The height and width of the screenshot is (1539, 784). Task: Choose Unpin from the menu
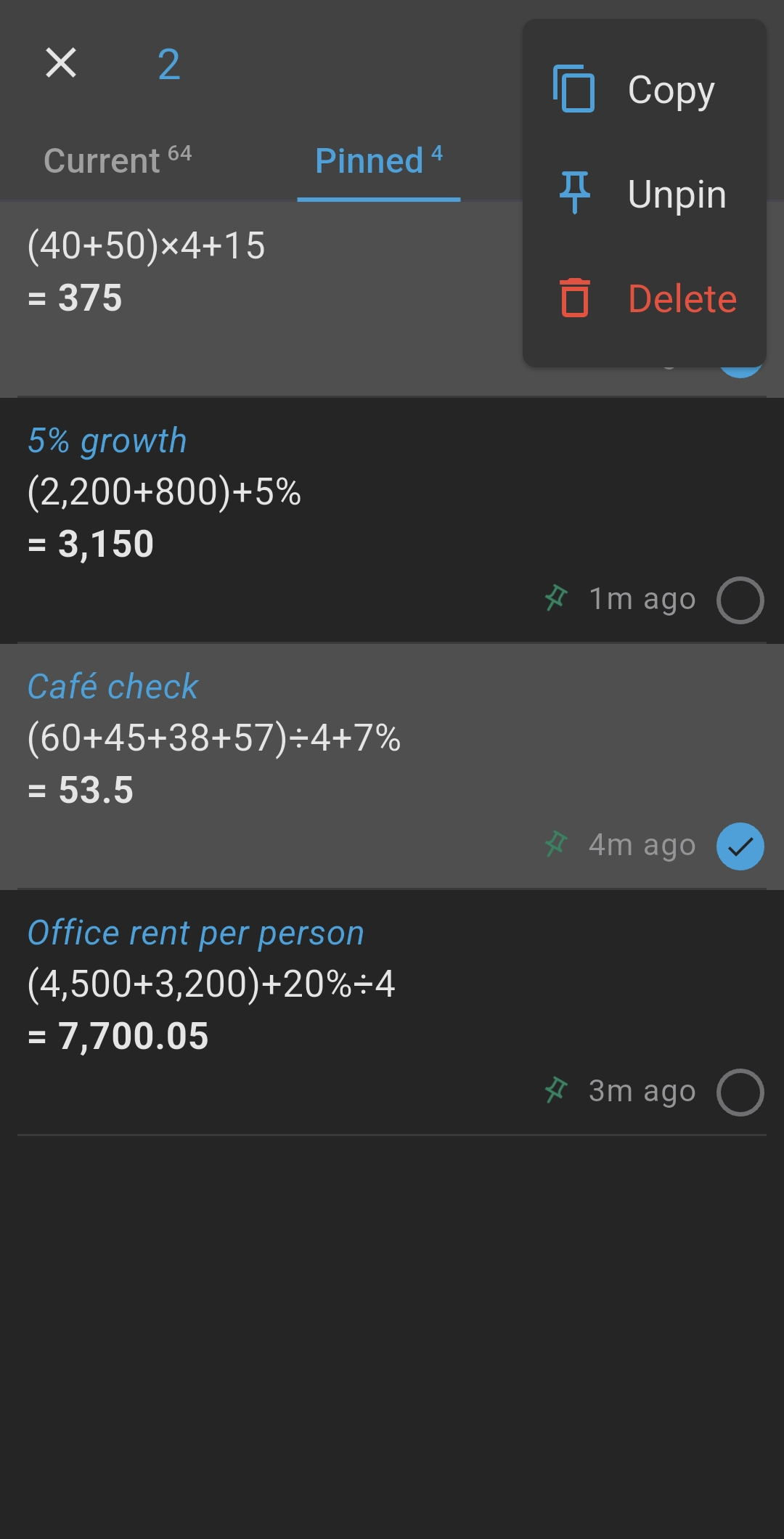(677, 195)
